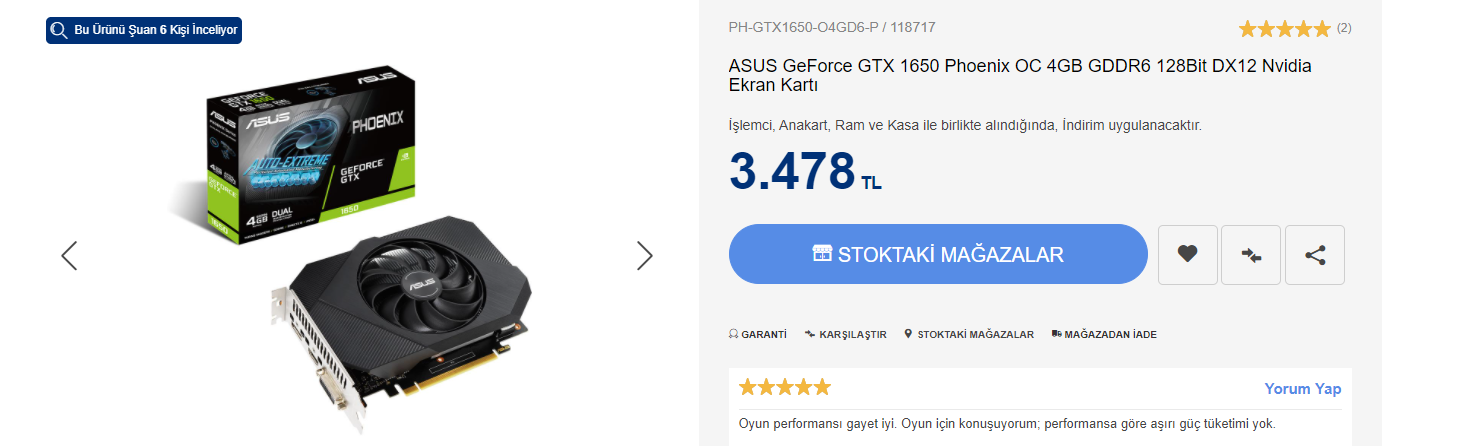Go to previous product image with left chevron
Image resolution: width=1464 pixels, height=446 pixels.
click(x=69, y=256)
